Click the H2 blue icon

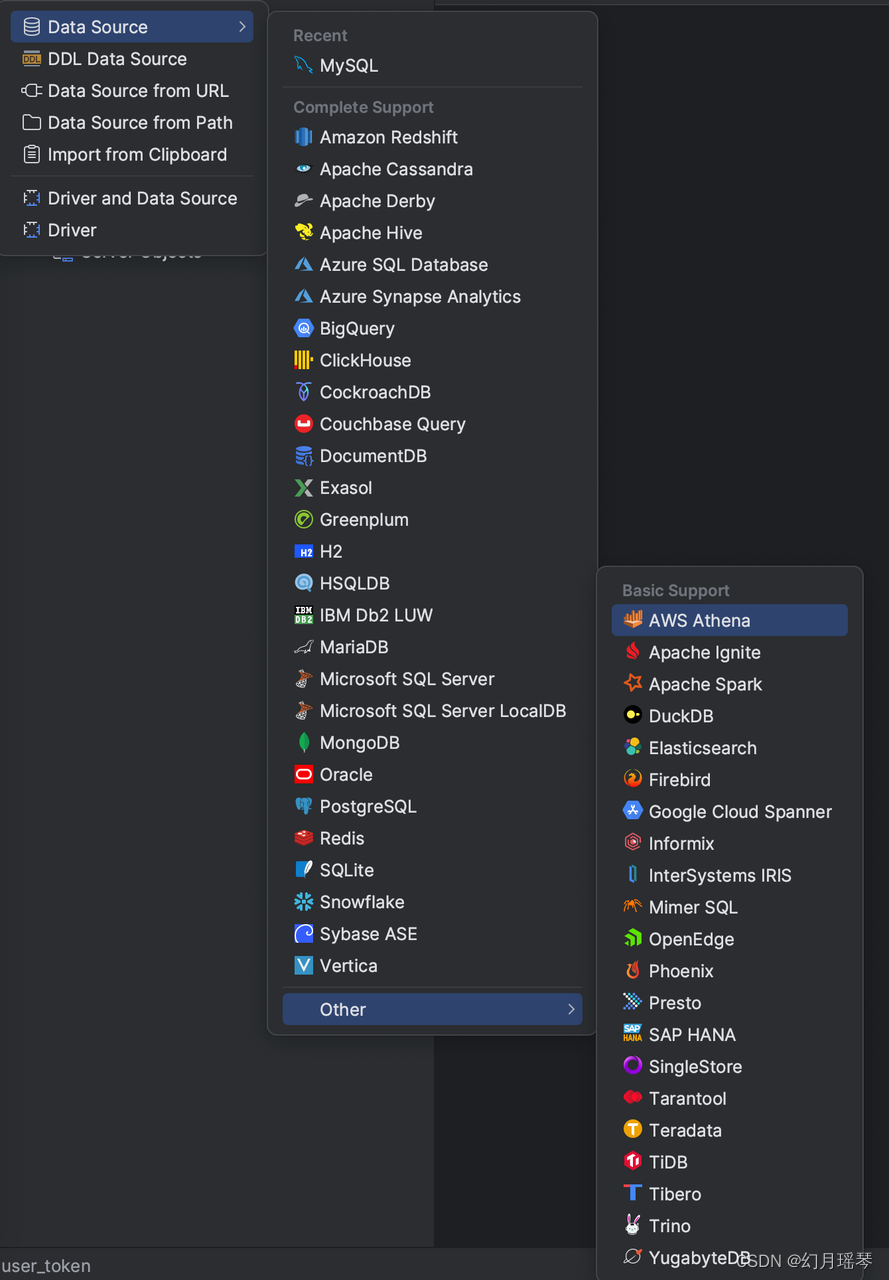[304, 551]
